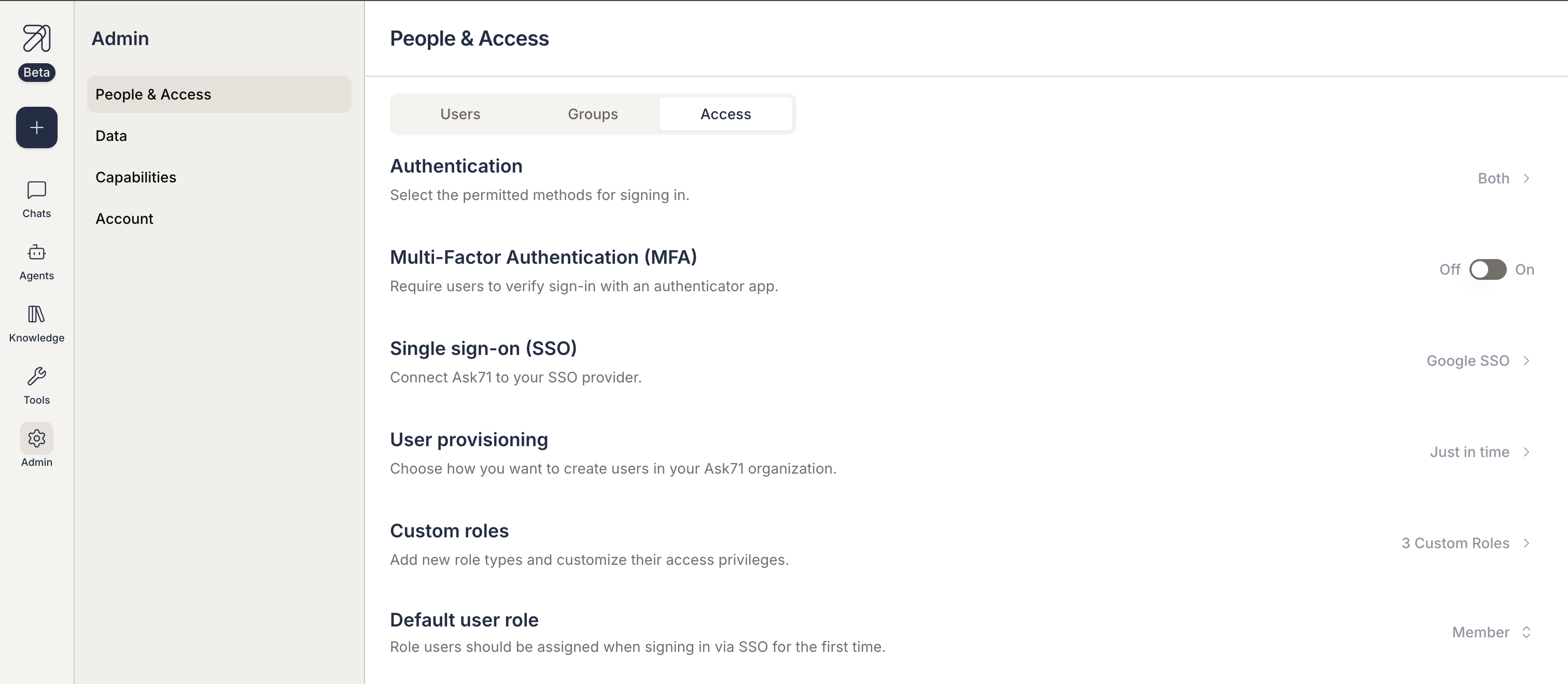Image resolution: width=1568 pixels, height=684 pixels.
Task: Open the Knowledge library icon
Action: click(36, 314)
